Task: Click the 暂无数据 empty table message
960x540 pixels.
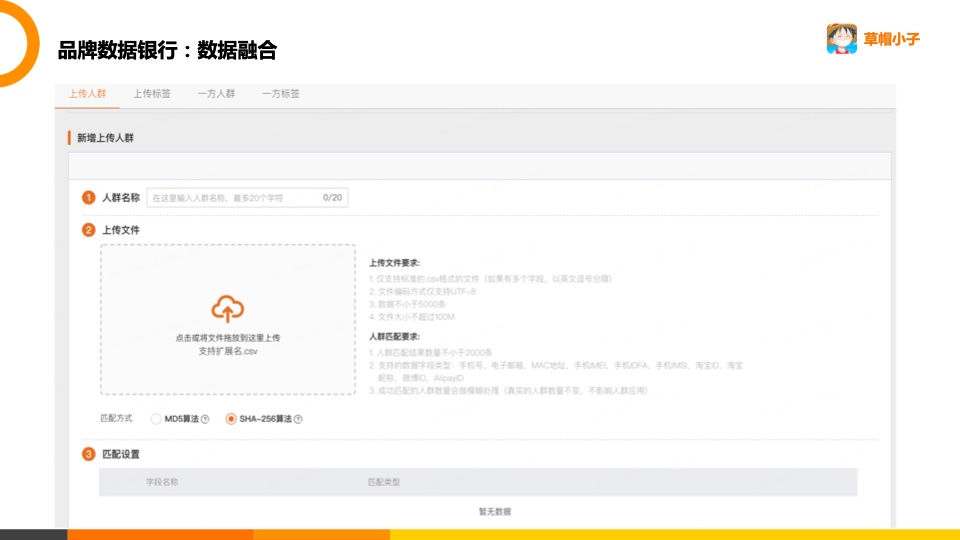Action: click(494, 511)
